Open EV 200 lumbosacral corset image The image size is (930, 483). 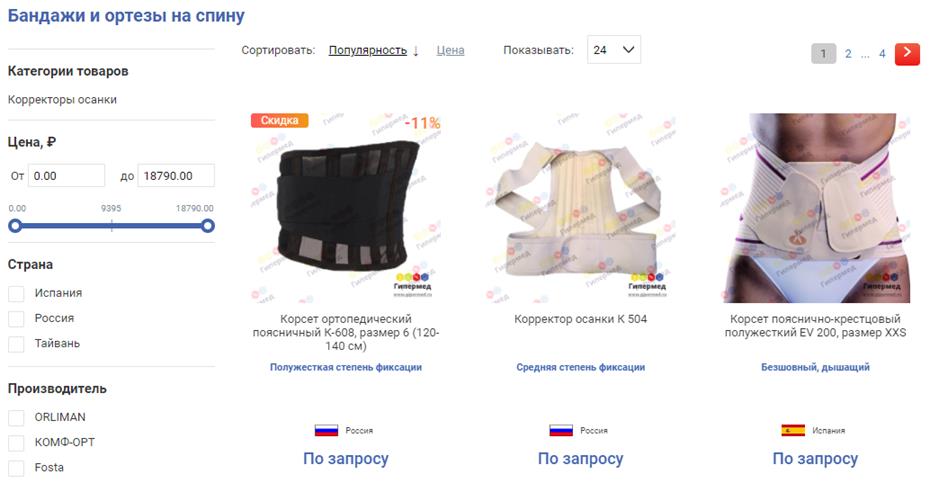[816, 208]
